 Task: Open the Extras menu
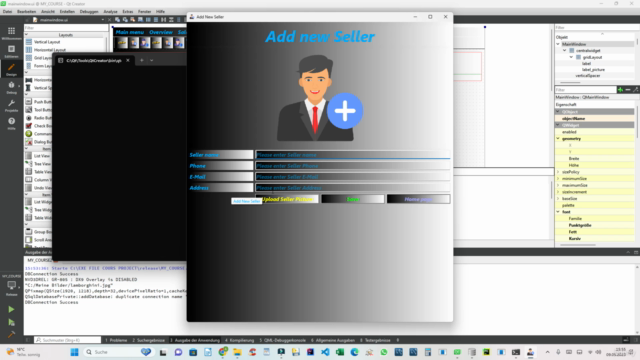(128, 11)
